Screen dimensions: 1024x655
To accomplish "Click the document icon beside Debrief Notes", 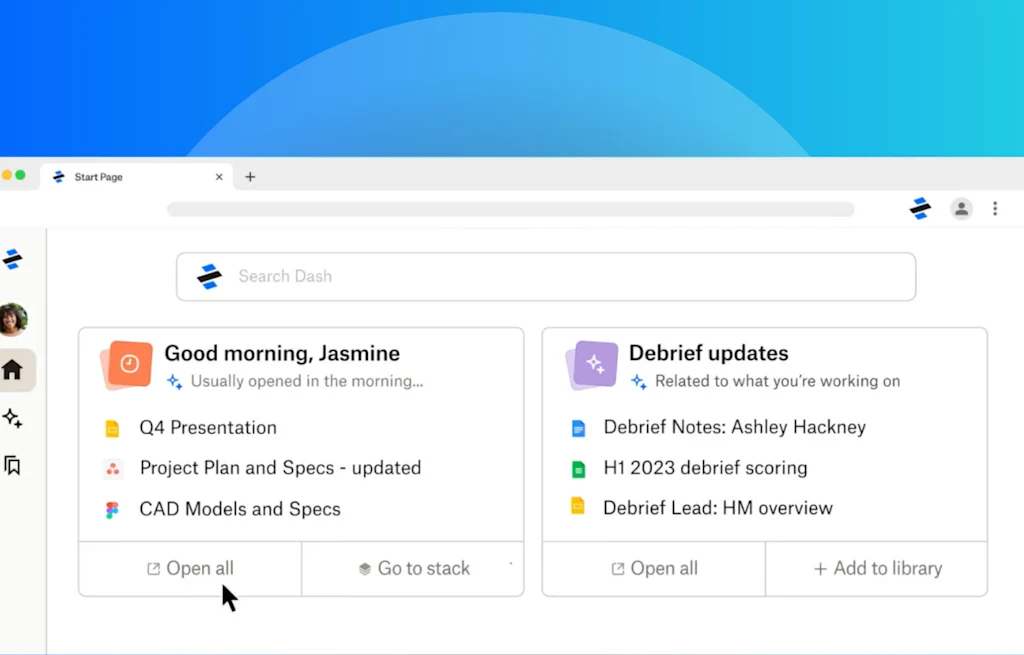I will point(579,427).
